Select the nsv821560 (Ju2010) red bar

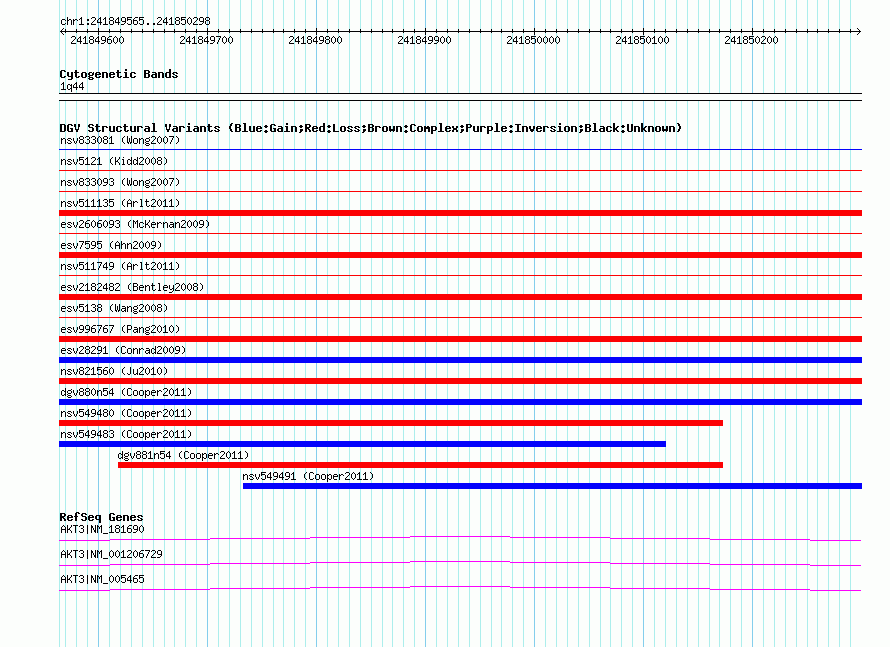(460, 381)
